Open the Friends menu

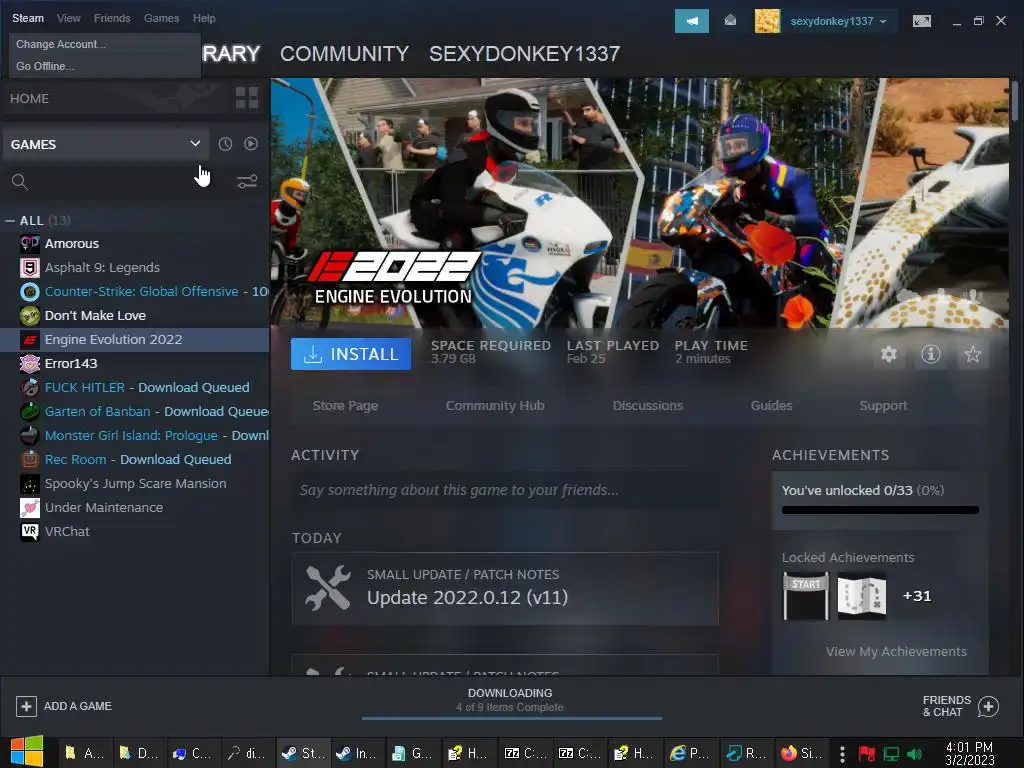[x=112, y=18]
